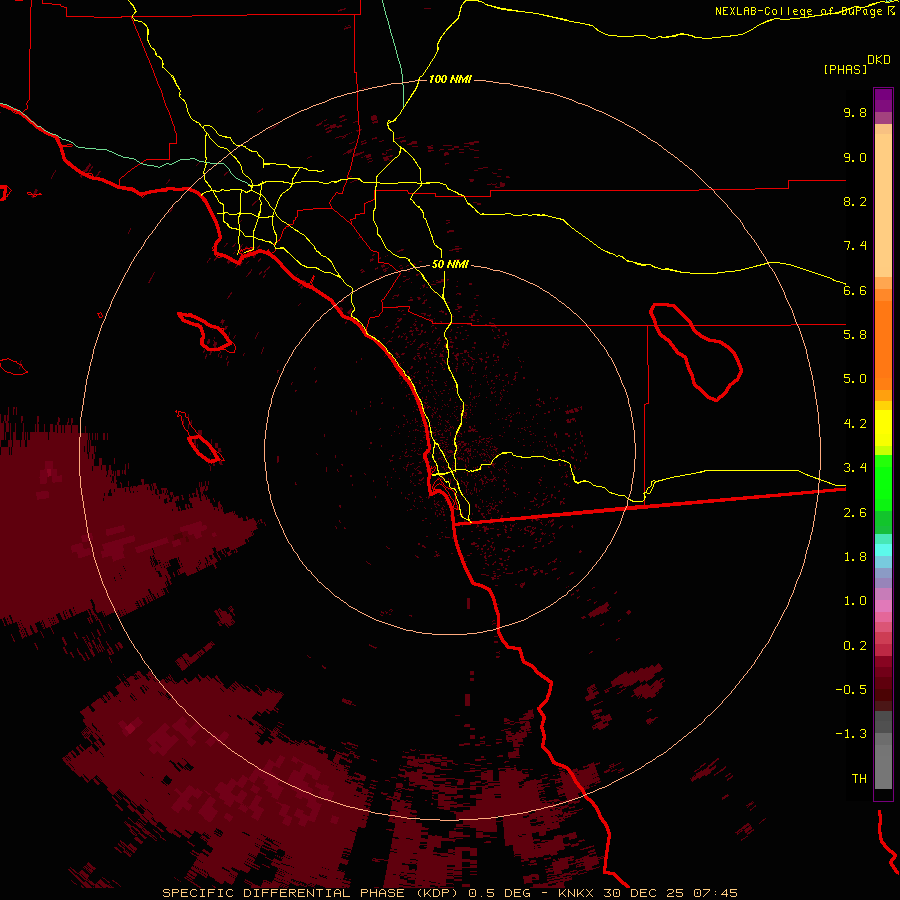Click the cyan segment of the color bar
The image size is (900, 900).
coord(883,550)
